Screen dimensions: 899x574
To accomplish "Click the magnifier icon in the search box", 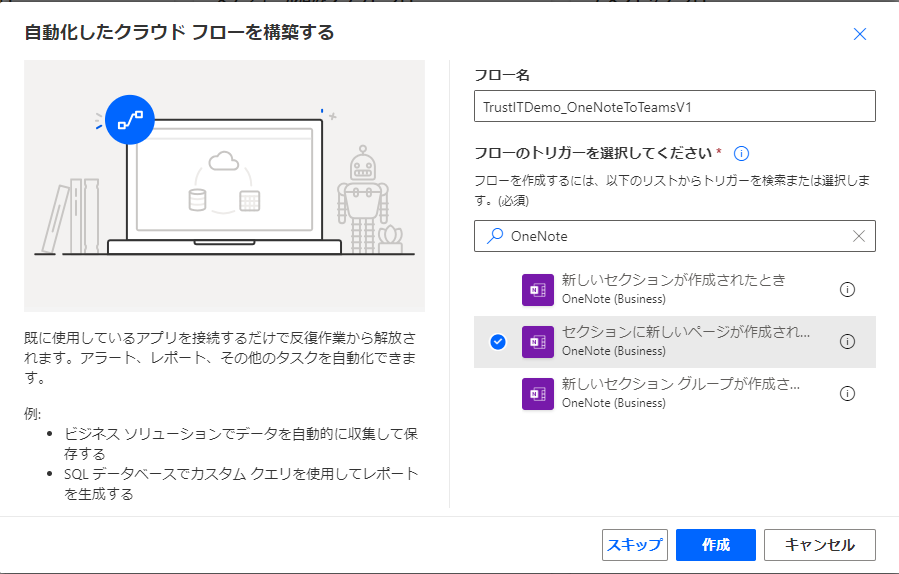I will coord(493,236).
